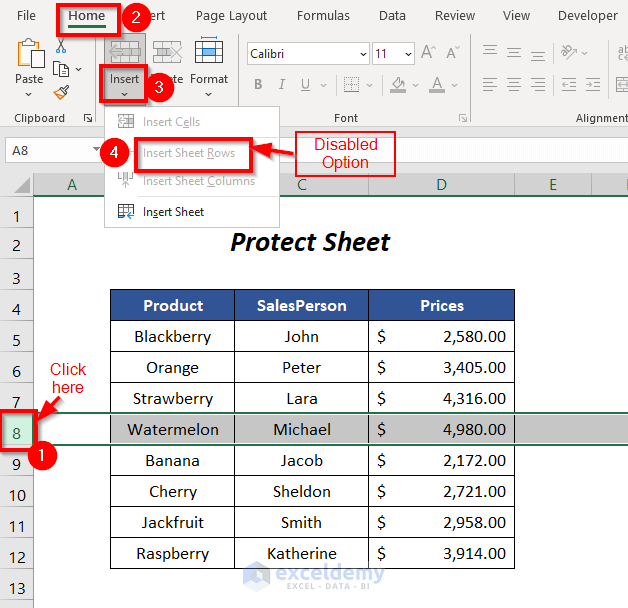Switch to the Page Layout tab
628x608 pixels.
[231, 16]
